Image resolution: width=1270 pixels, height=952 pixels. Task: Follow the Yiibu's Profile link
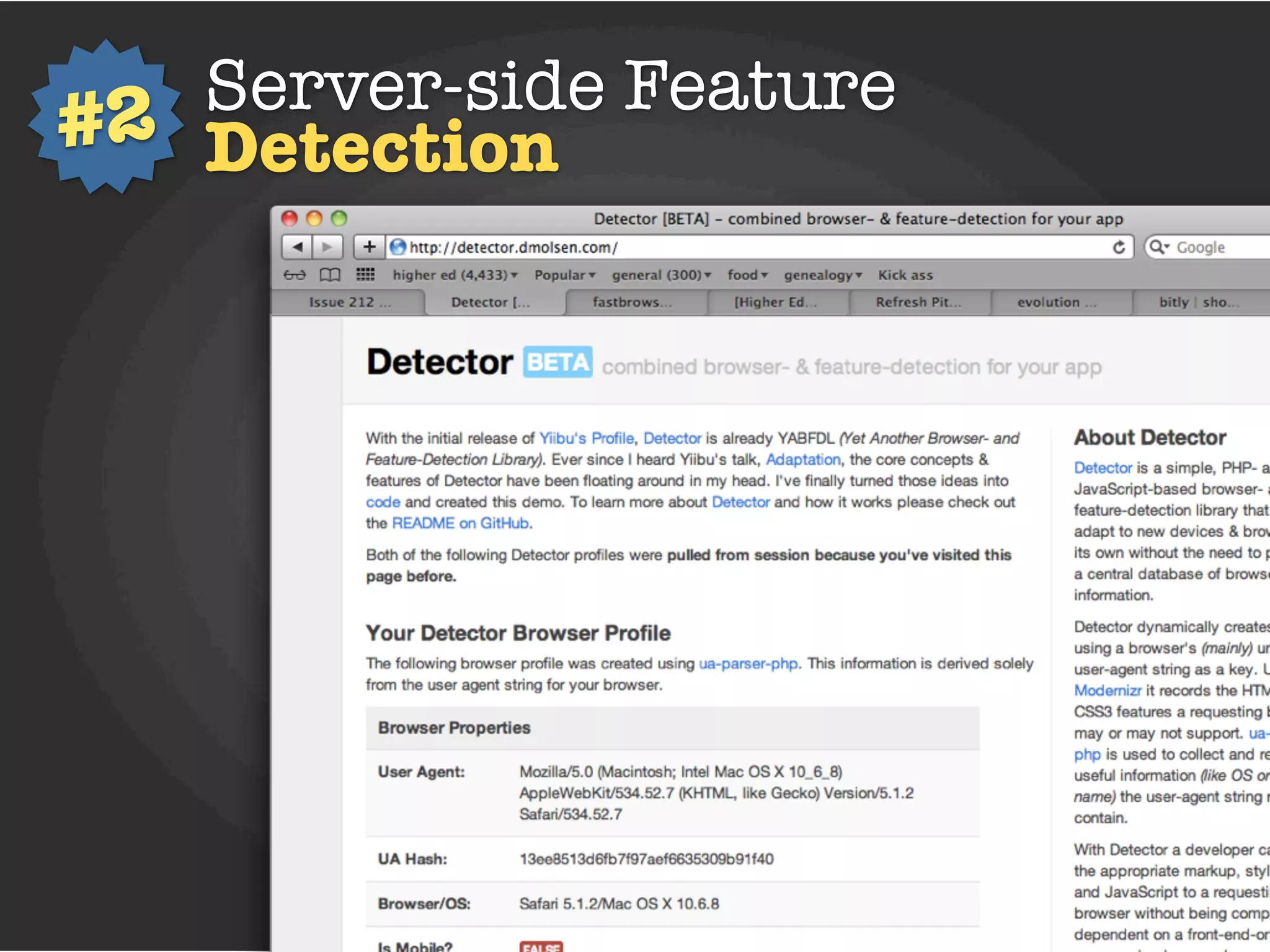586,438
